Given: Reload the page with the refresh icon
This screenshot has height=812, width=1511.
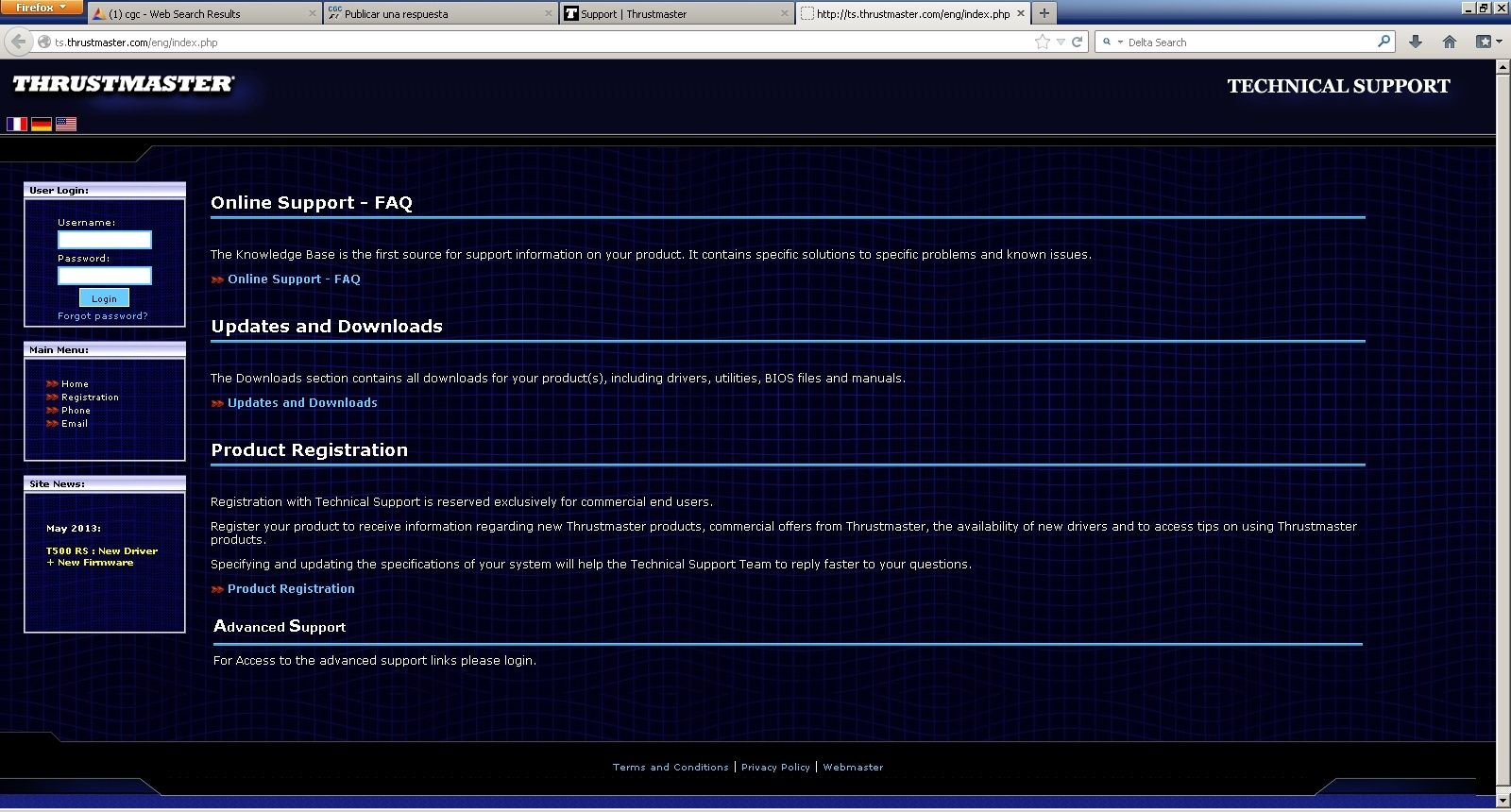Looking at the screenshot, I should [1077, 42].
